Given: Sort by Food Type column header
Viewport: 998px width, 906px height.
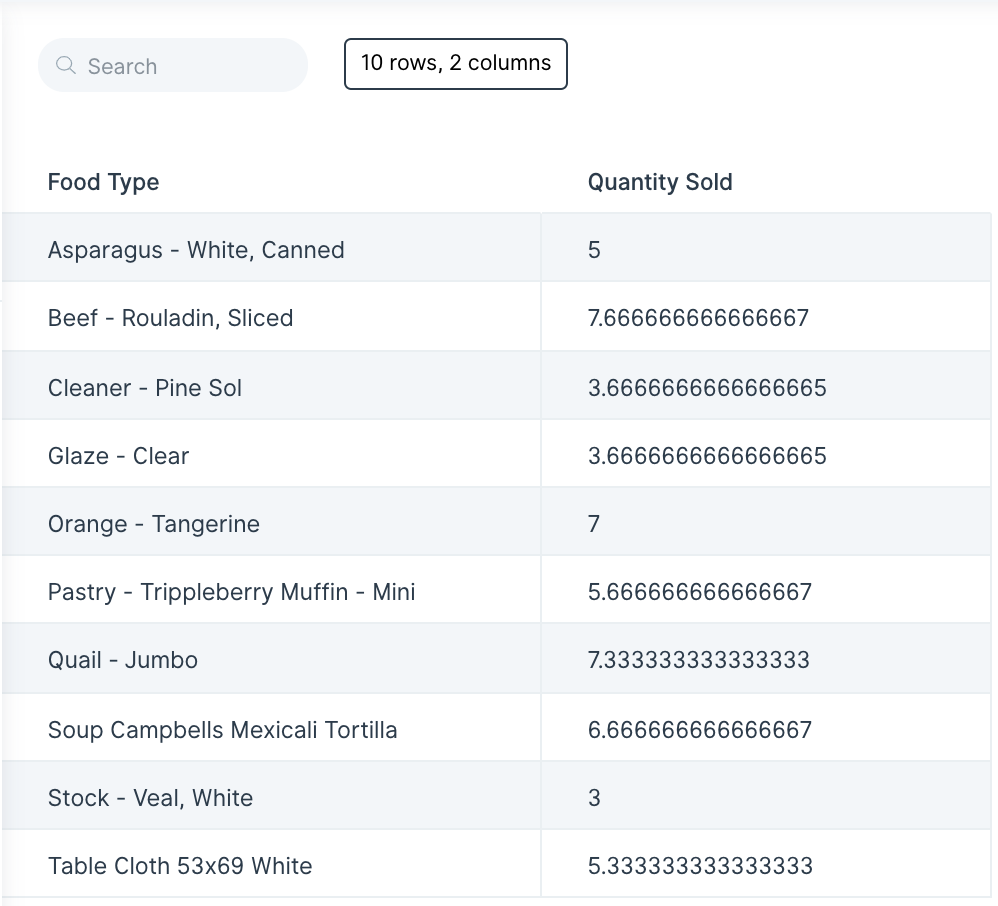Looking at the screenshot, I should 103,182.
